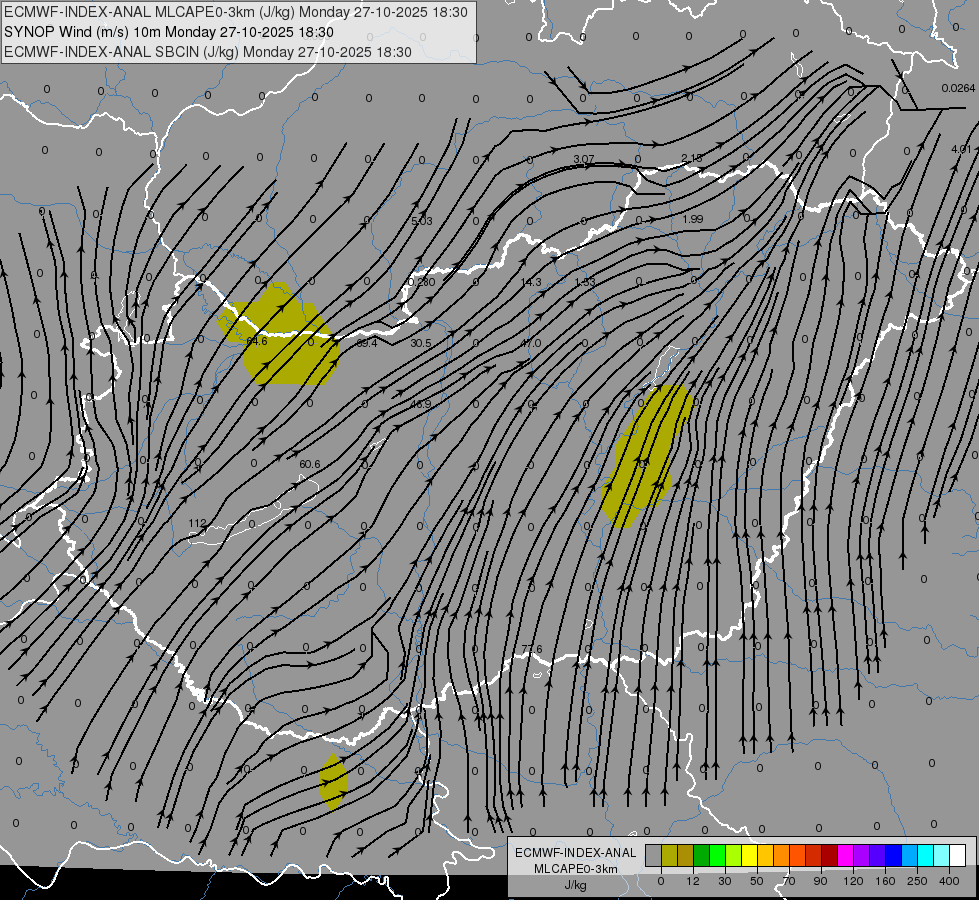Click the small olive shaded patch in the south
This screenshot has width=979, height=900.
[333, 781]
